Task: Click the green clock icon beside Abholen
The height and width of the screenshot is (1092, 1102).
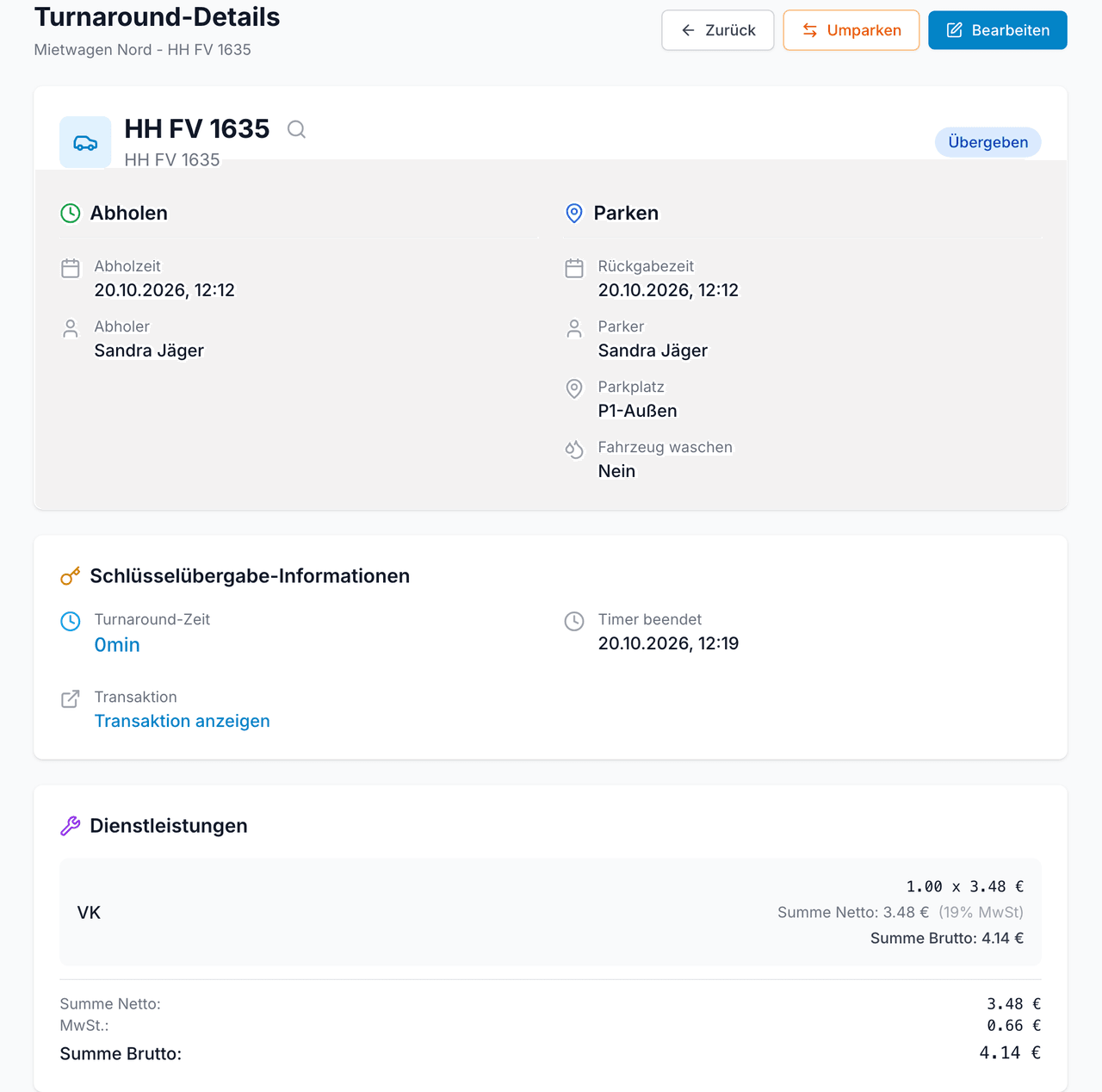Action: [x=71, y=213]
